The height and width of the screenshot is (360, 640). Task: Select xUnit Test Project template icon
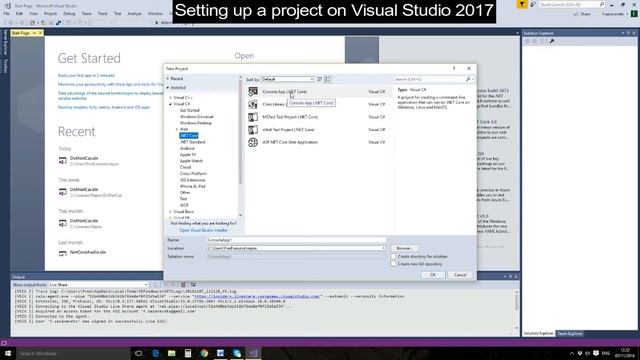click(253, 130)
